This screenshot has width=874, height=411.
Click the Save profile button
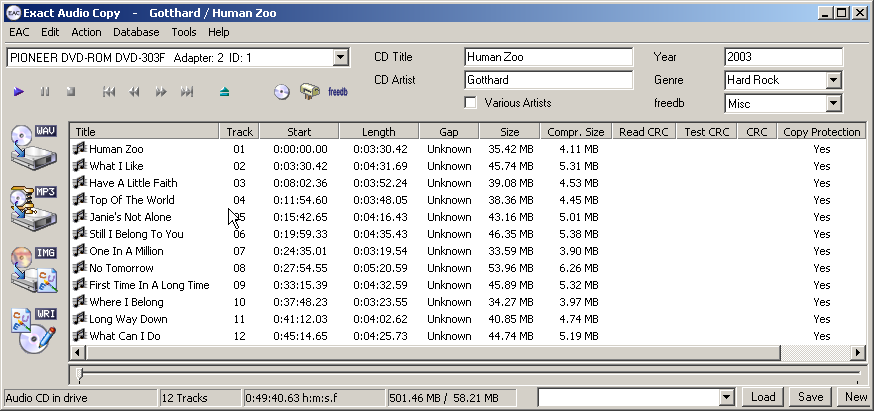(x=810, y=397)
